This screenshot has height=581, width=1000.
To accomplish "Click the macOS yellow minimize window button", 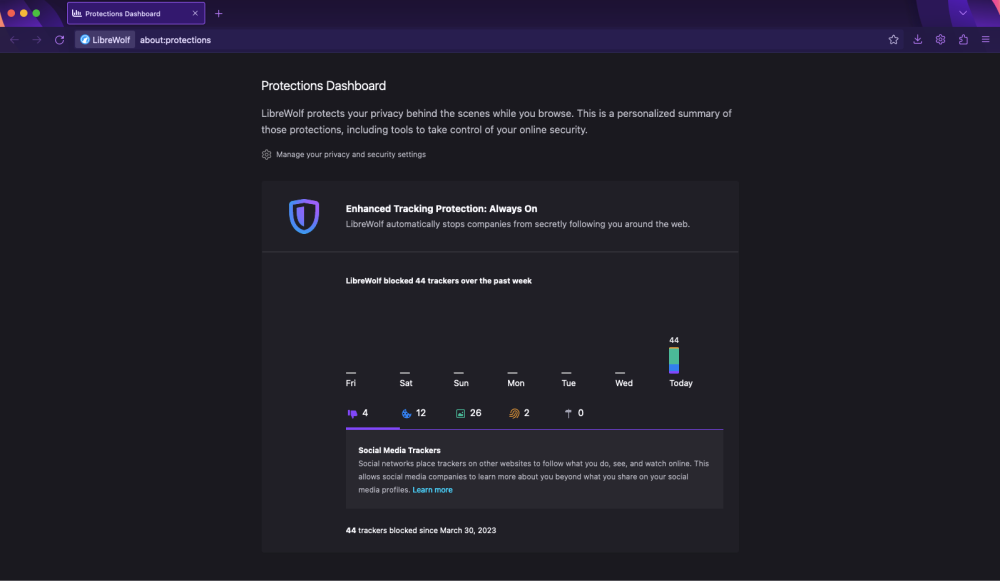I will point(24,13).
